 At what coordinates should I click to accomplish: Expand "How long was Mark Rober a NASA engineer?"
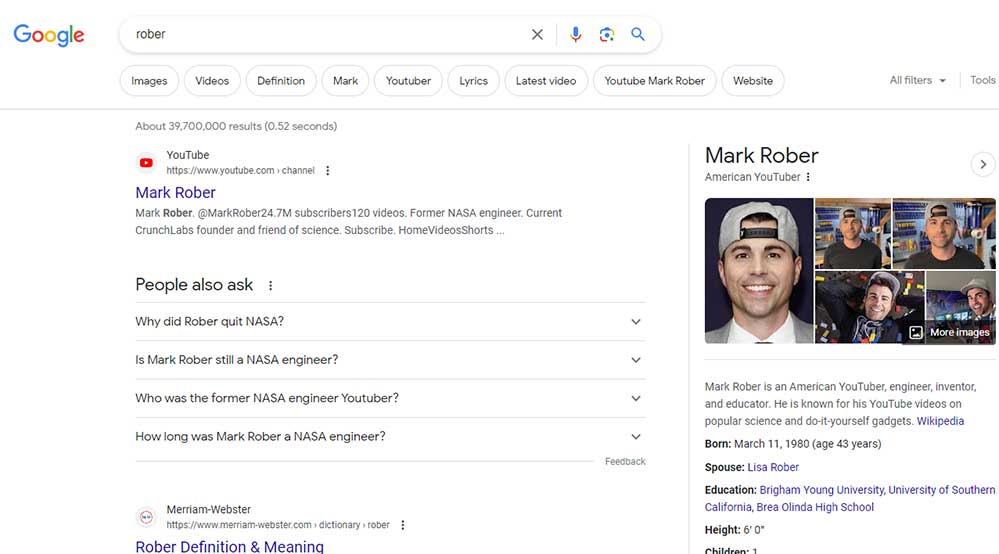(x=390, y=437)
